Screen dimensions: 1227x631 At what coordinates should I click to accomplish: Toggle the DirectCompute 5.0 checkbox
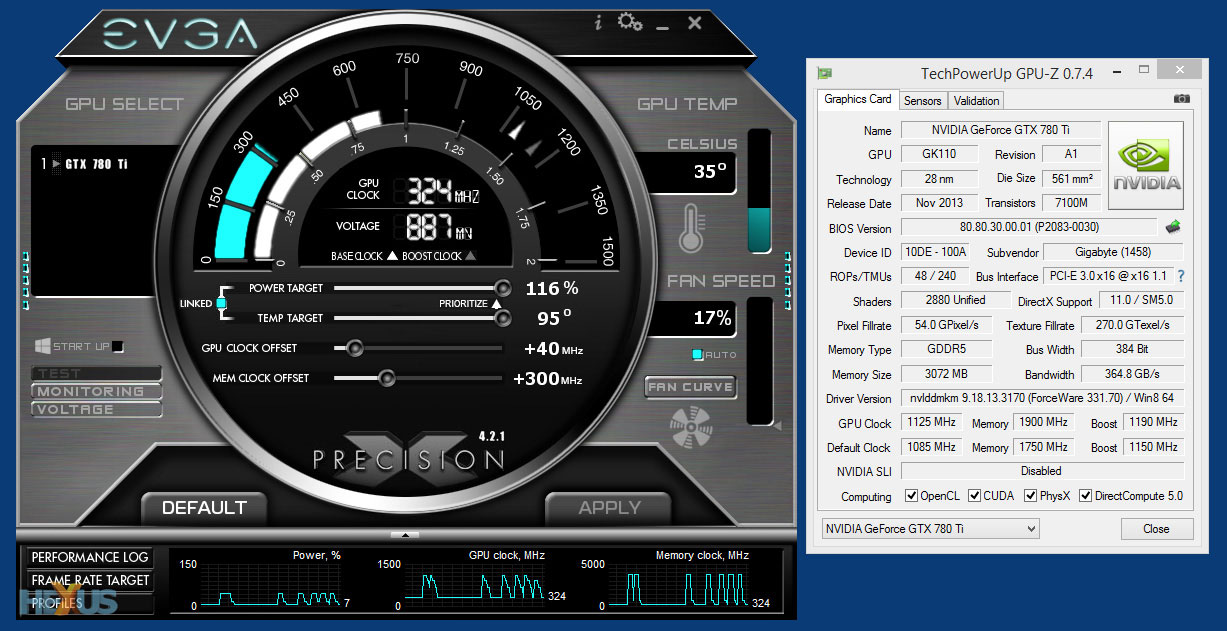(x=1085, y=496)
